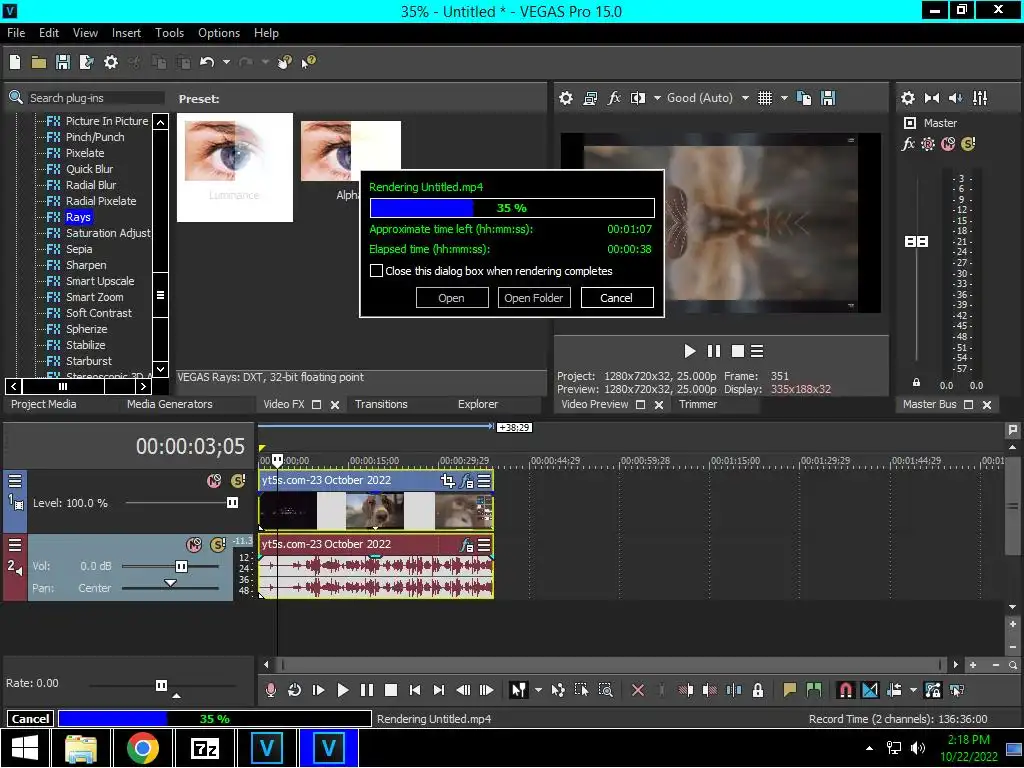
Task: Solo audio track 2
Action: [x=218, y=544]
